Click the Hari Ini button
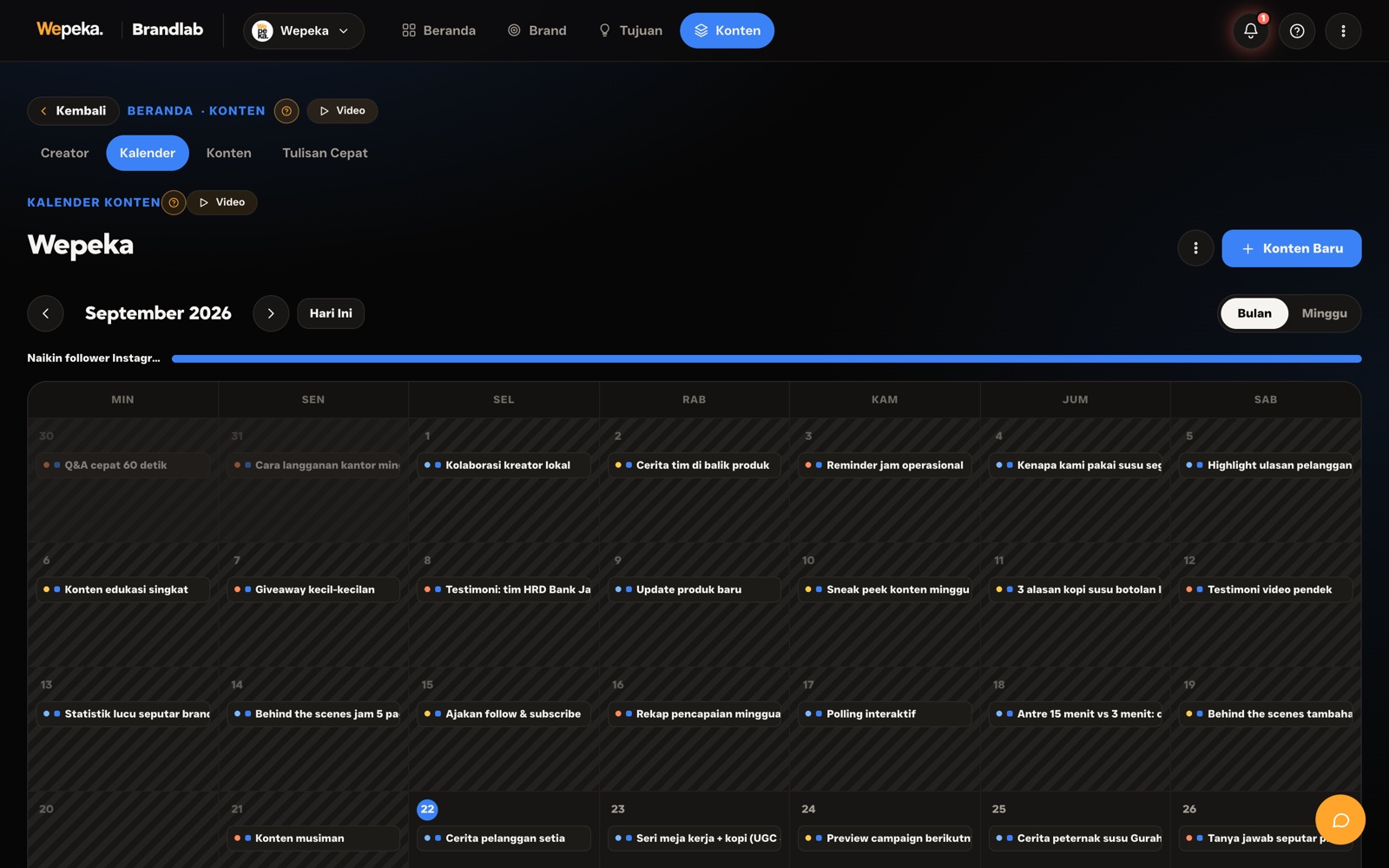The image size is (1389, 868). click(331, 313)
